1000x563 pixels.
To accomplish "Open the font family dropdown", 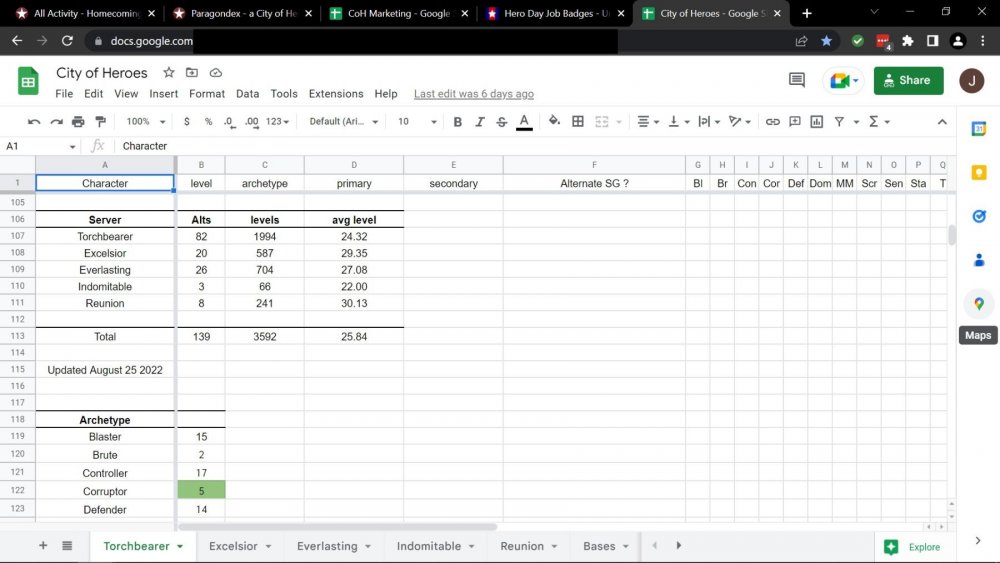I will coord(343,121).
